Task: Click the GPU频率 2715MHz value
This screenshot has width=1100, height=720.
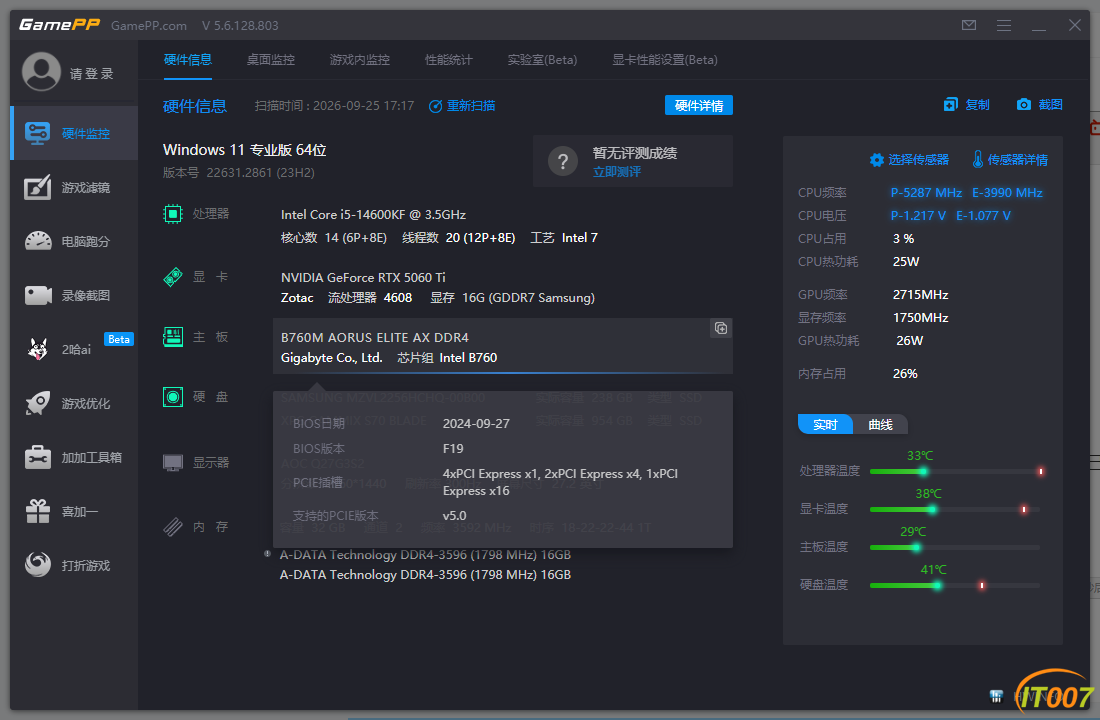Action: (x=920, y=295)
